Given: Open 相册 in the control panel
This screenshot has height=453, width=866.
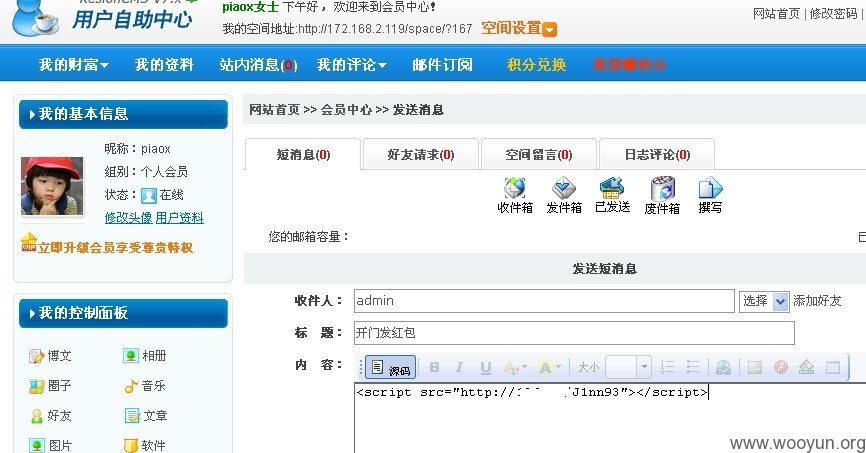Looking at the screenshot, I should pos(145,356).
